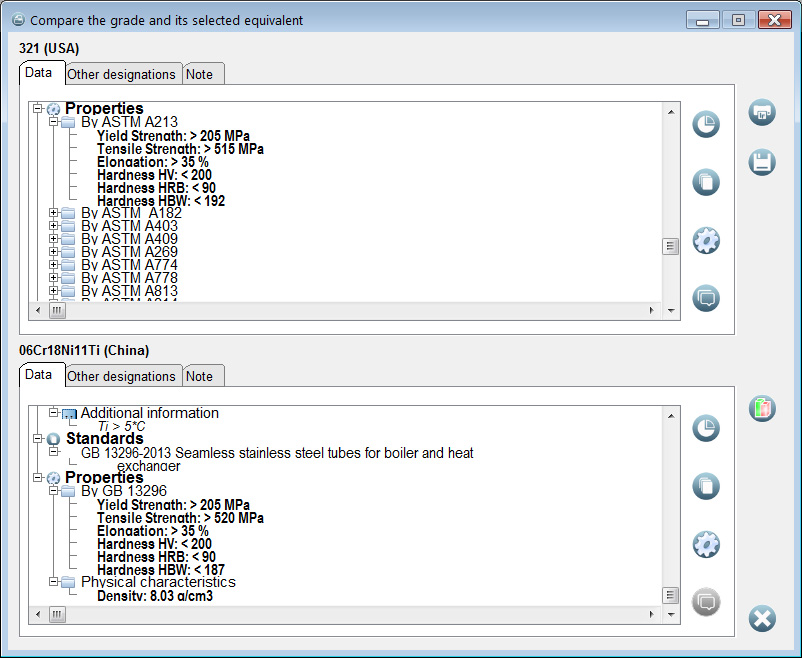Open Other designations tab for 06Cr18Ni11Ti

[x=122, y=376]
